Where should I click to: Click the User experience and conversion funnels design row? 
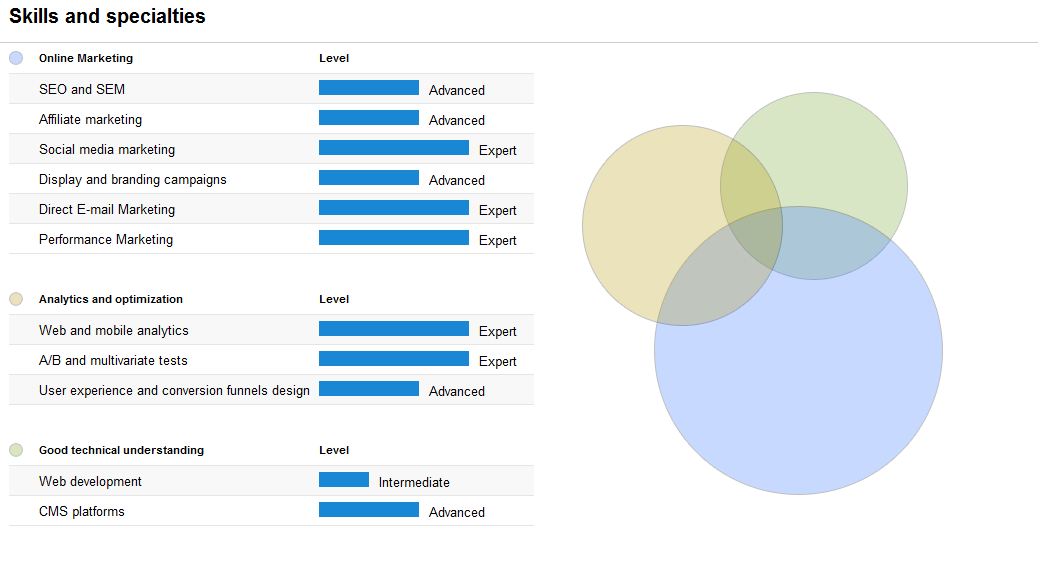(271, 390)
